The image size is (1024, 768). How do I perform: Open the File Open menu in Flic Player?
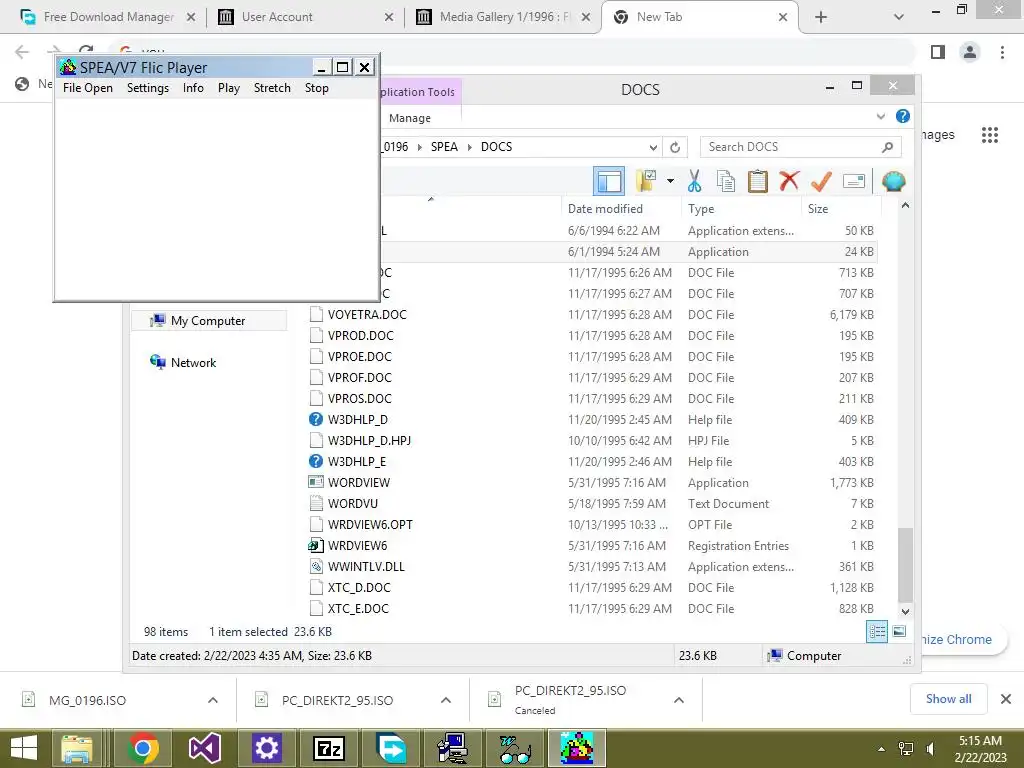pyautogui.click(x=88, y=88)
